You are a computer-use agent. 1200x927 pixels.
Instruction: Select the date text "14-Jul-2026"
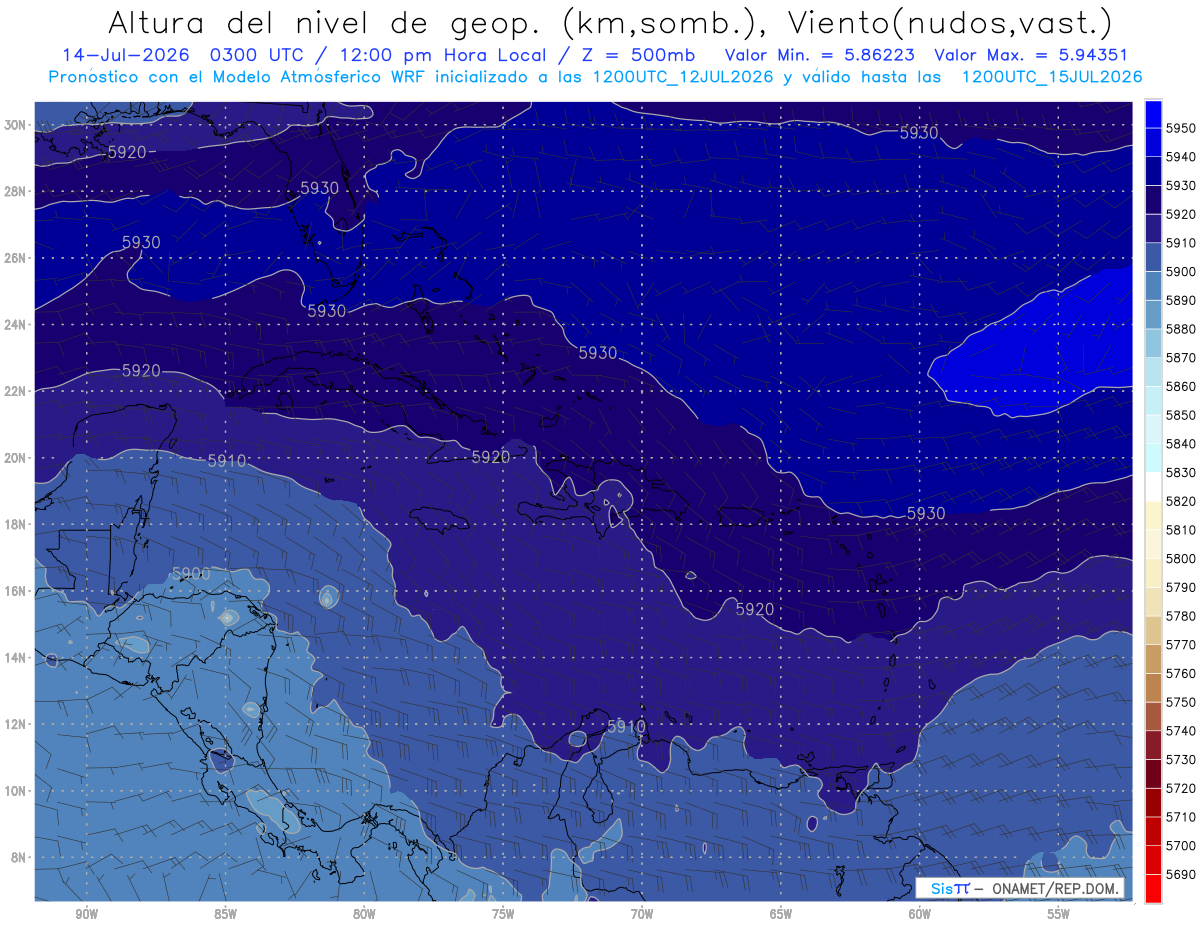(x=125, y=55)
